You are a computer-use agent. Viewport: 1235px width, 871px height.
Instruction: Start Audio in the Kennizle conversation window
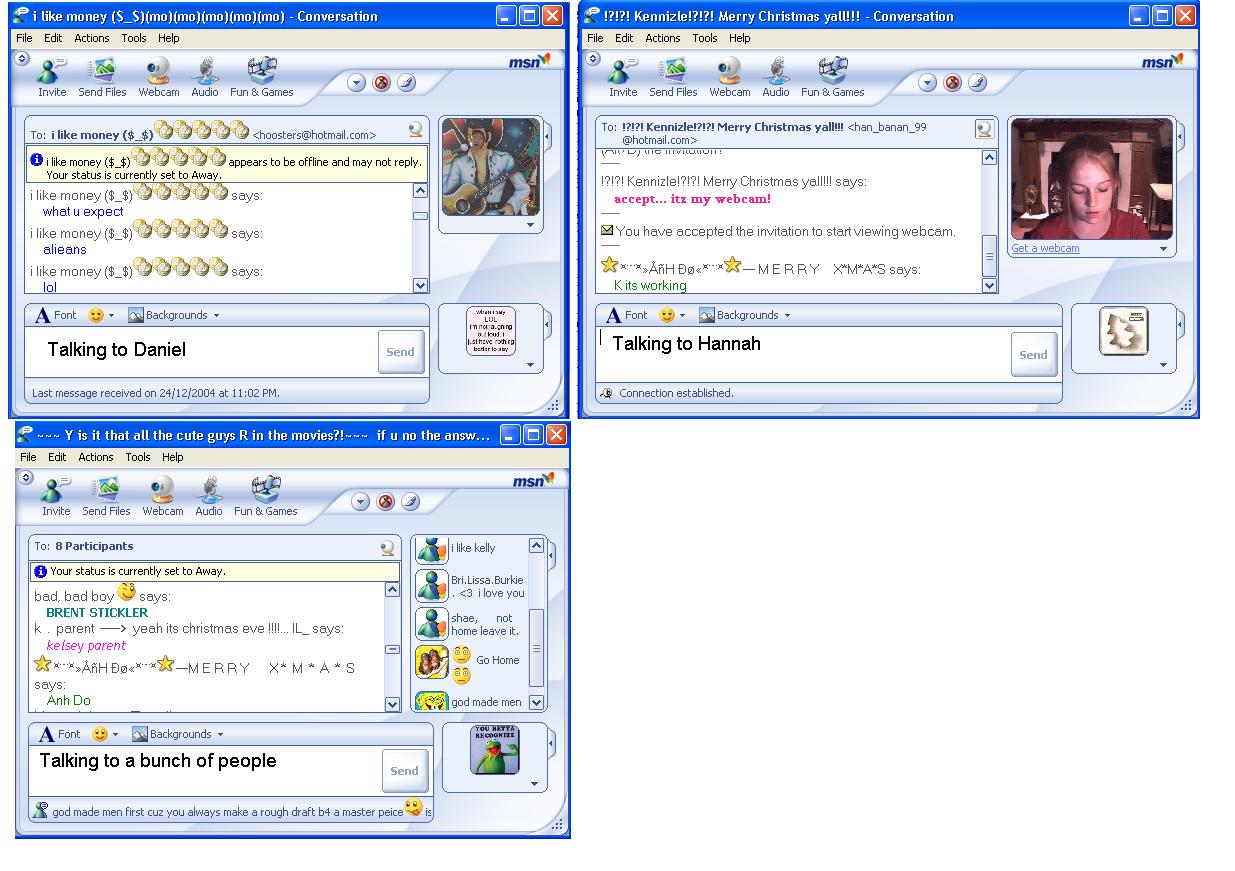tap(776, 78)
